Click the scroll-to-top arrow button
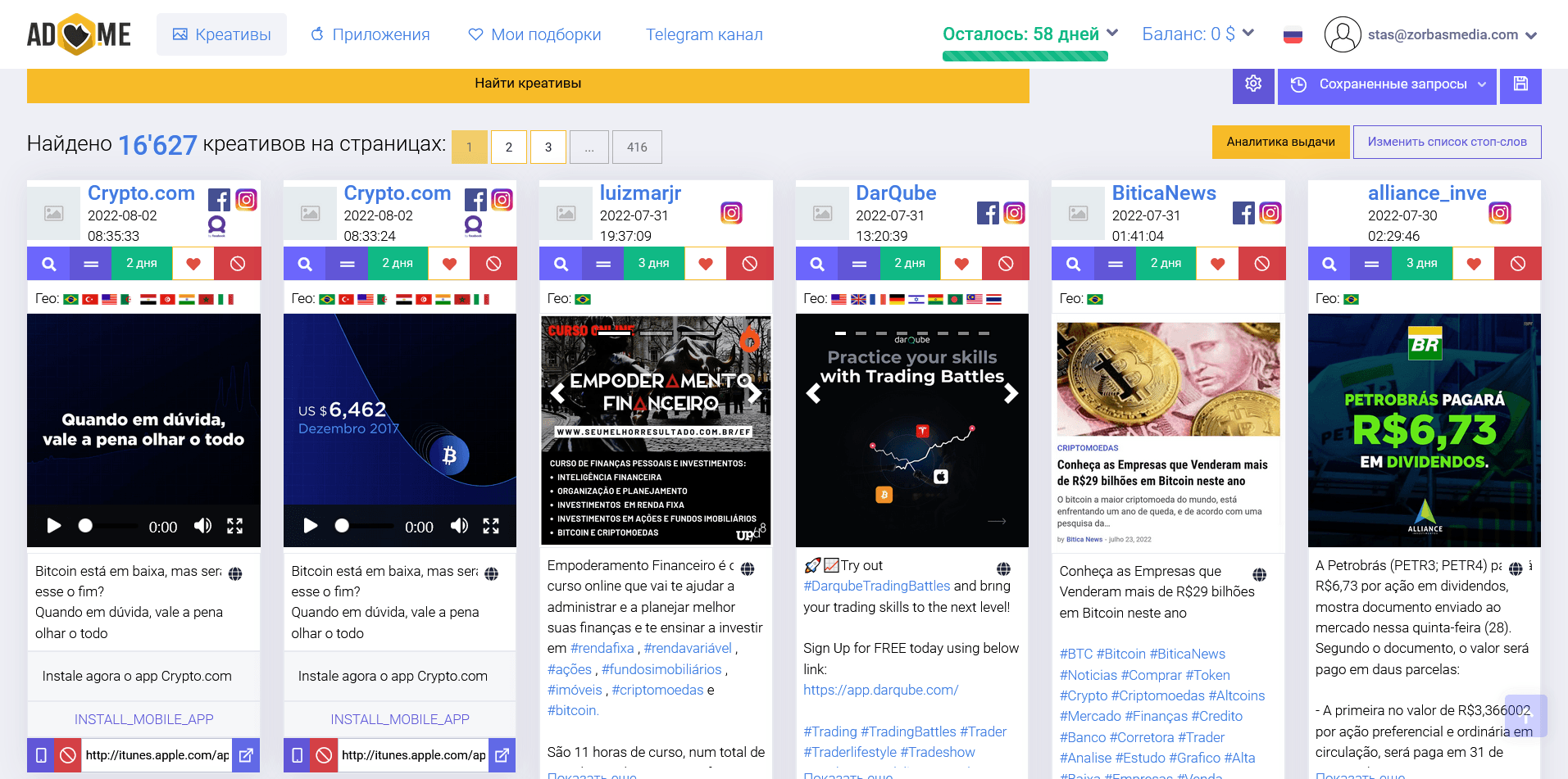1568x779 pixels. [1526, 716]
